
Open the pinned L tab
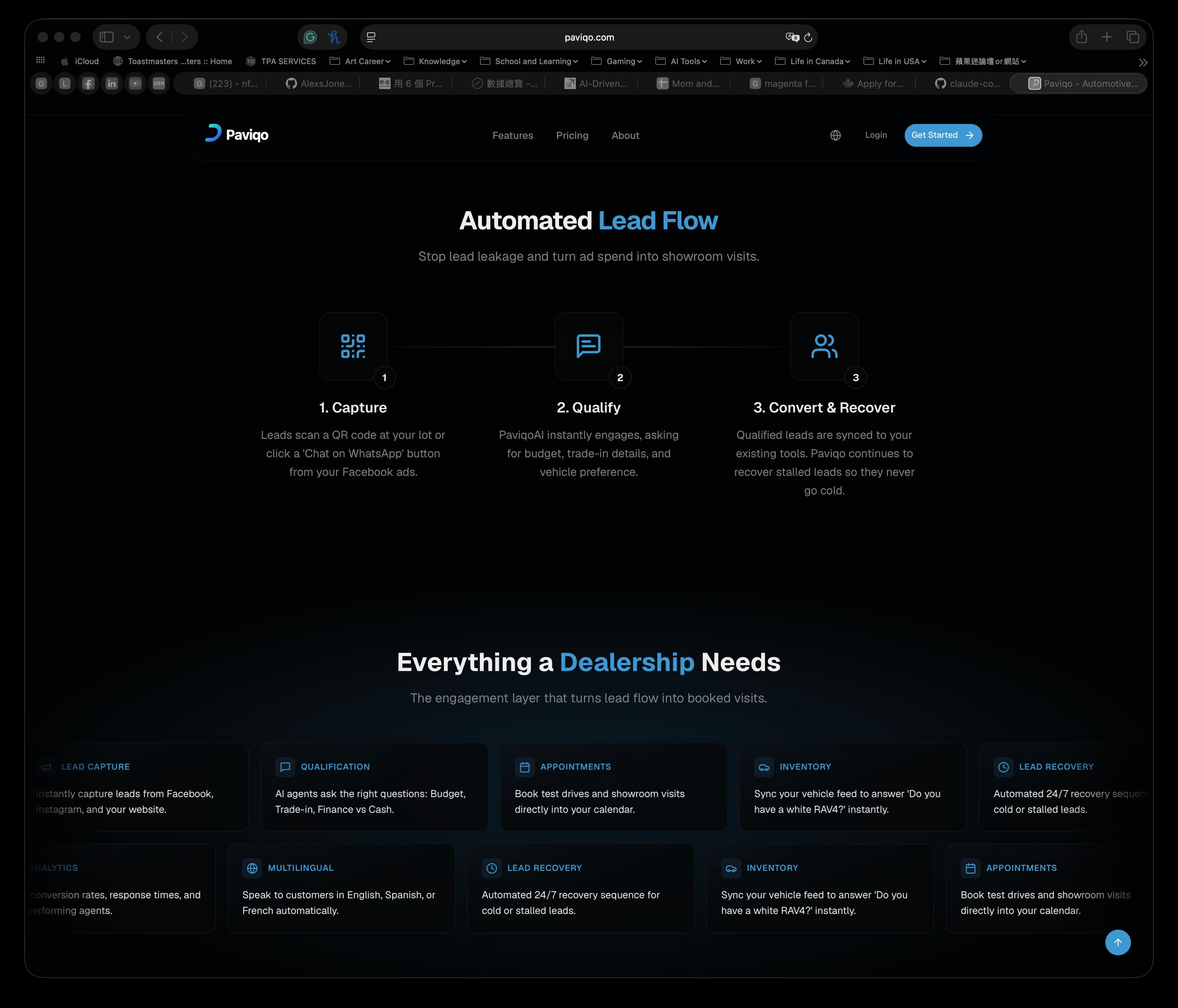coord(65,84)
